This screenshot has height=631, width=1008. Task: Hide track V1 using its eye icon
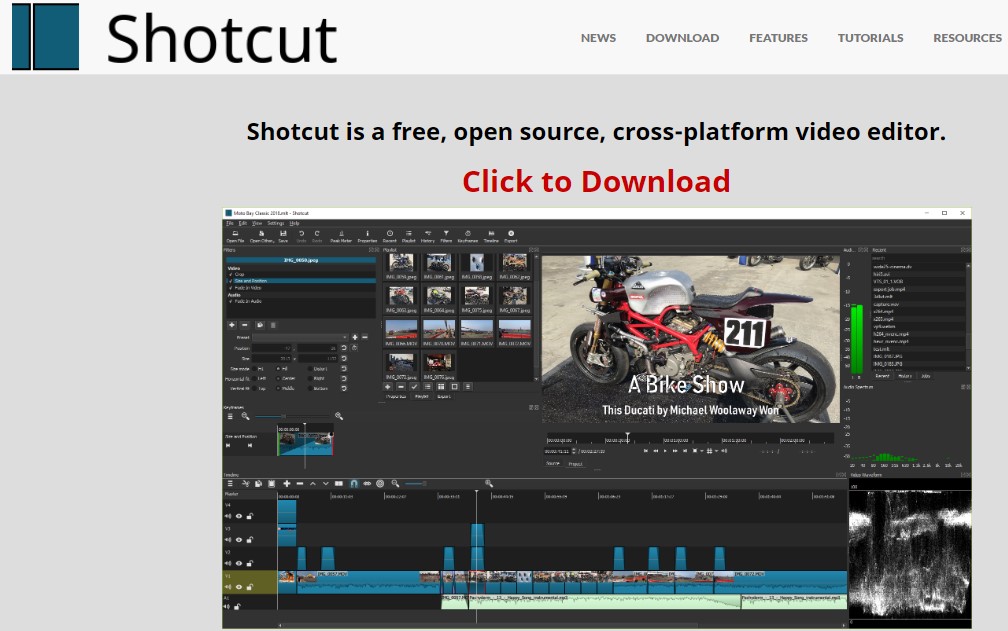point(238,587)
